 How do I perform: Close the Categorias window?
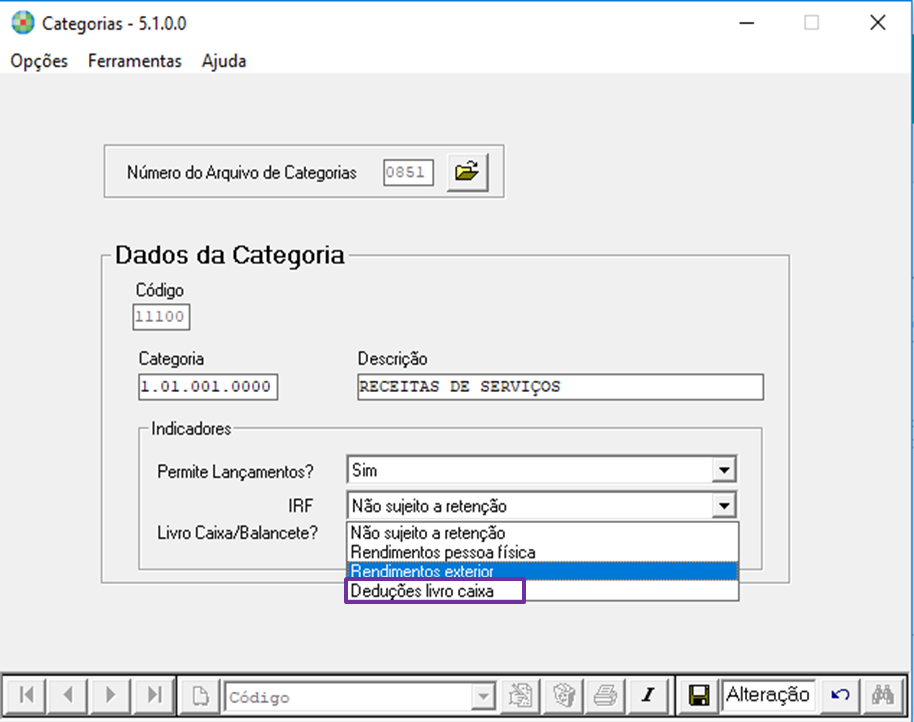coord(878,23)
